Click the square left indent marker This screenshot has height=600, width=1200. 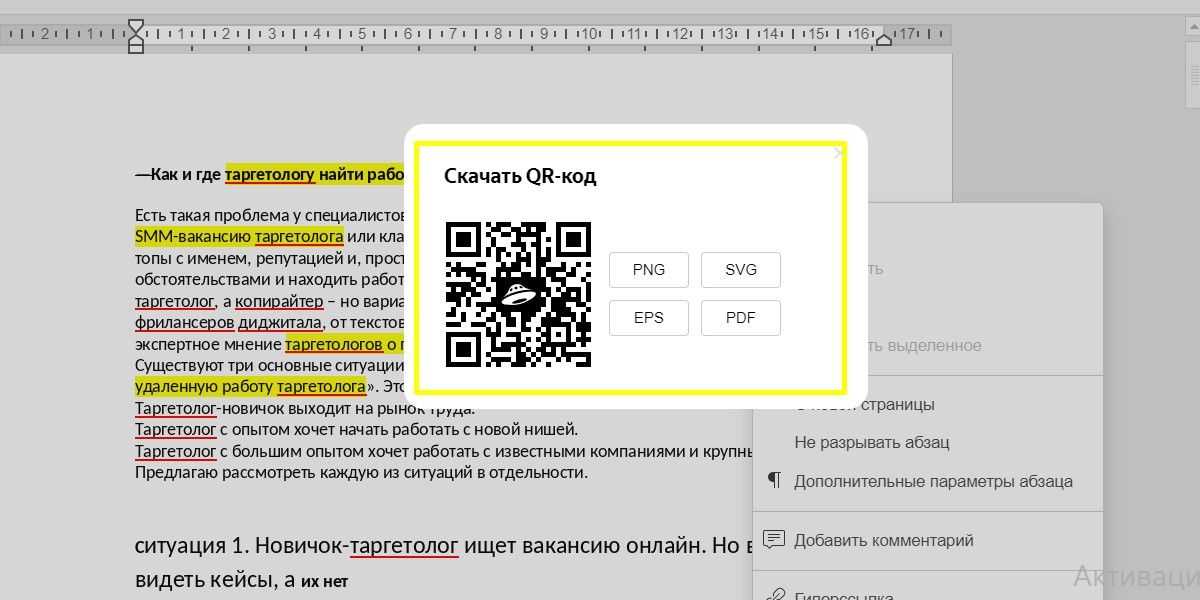click(136, 47)
